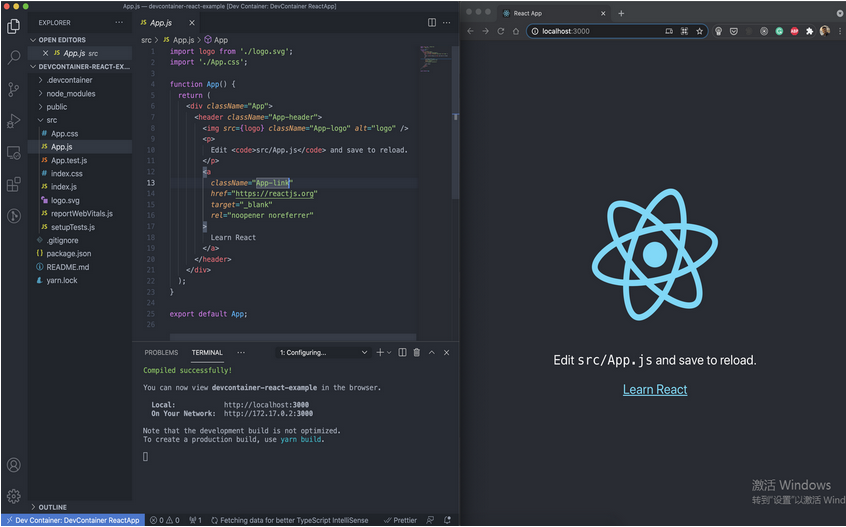This screenshot has width=846, height=527.
Task: Open the Remote Explorer view
Action: pos(14,153)
